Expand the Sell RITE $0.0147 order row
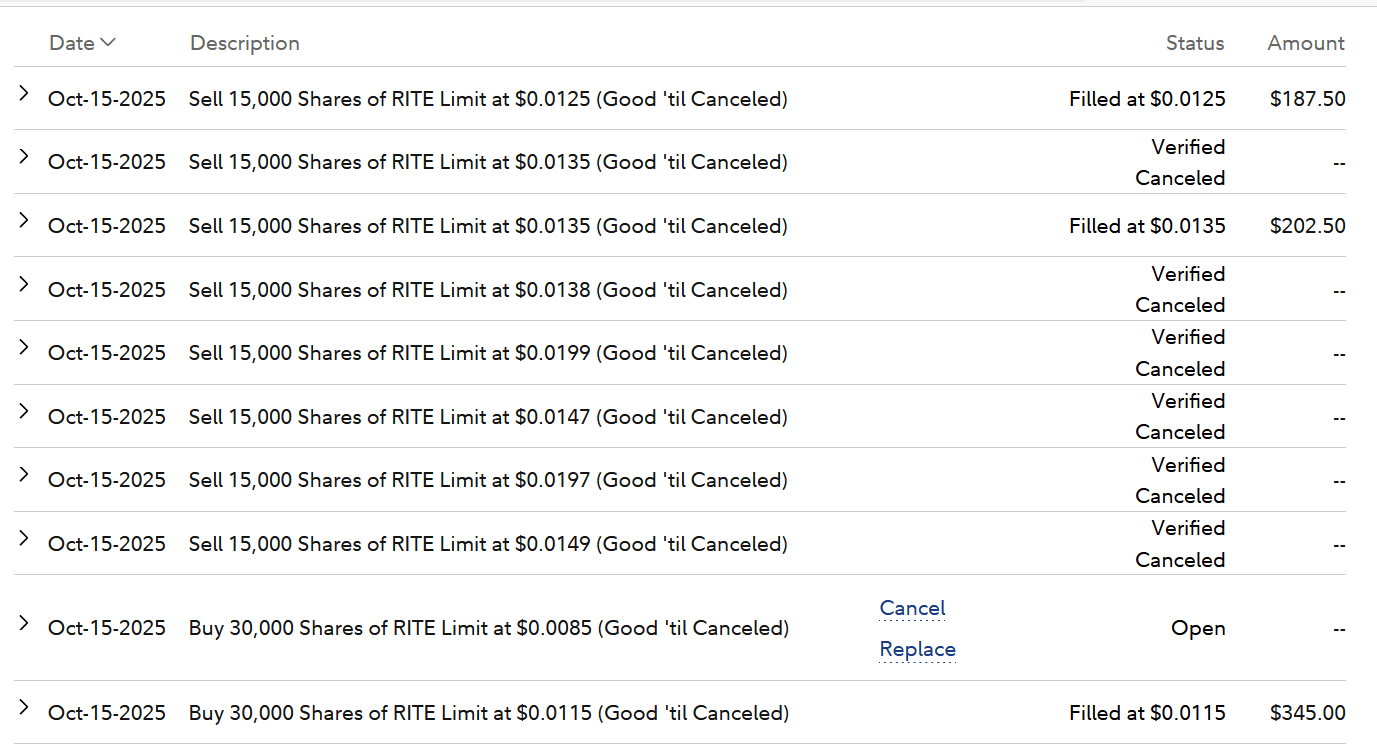 [x=24, y=411]
